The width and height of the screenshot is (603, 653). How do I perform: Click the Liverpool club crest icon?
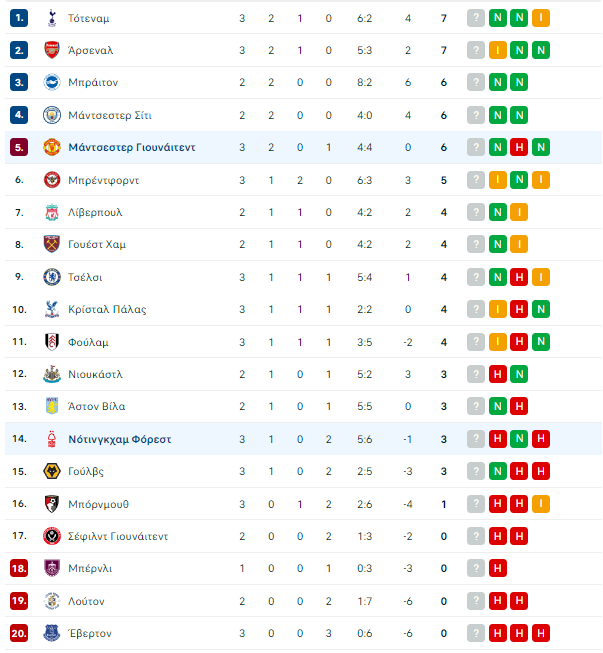pos(52,212)
